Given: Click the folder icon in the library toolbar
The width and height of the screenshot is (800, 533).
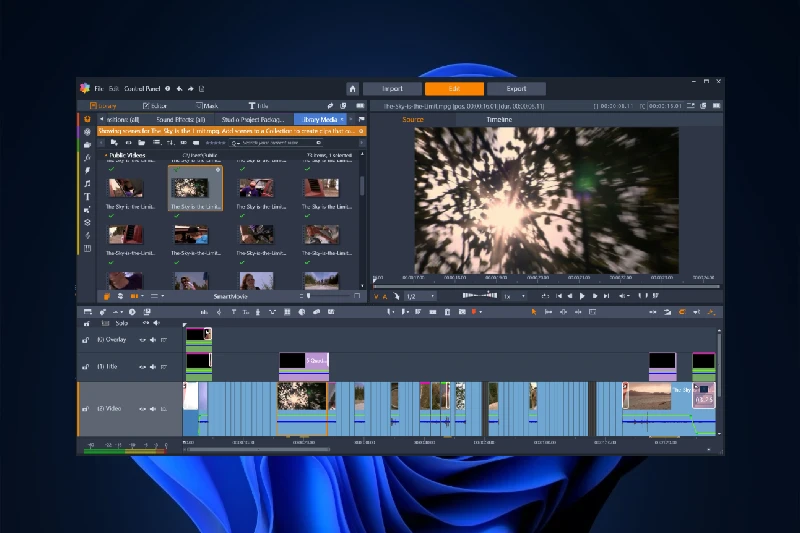Looking at the screenshot, I should 142,143.
